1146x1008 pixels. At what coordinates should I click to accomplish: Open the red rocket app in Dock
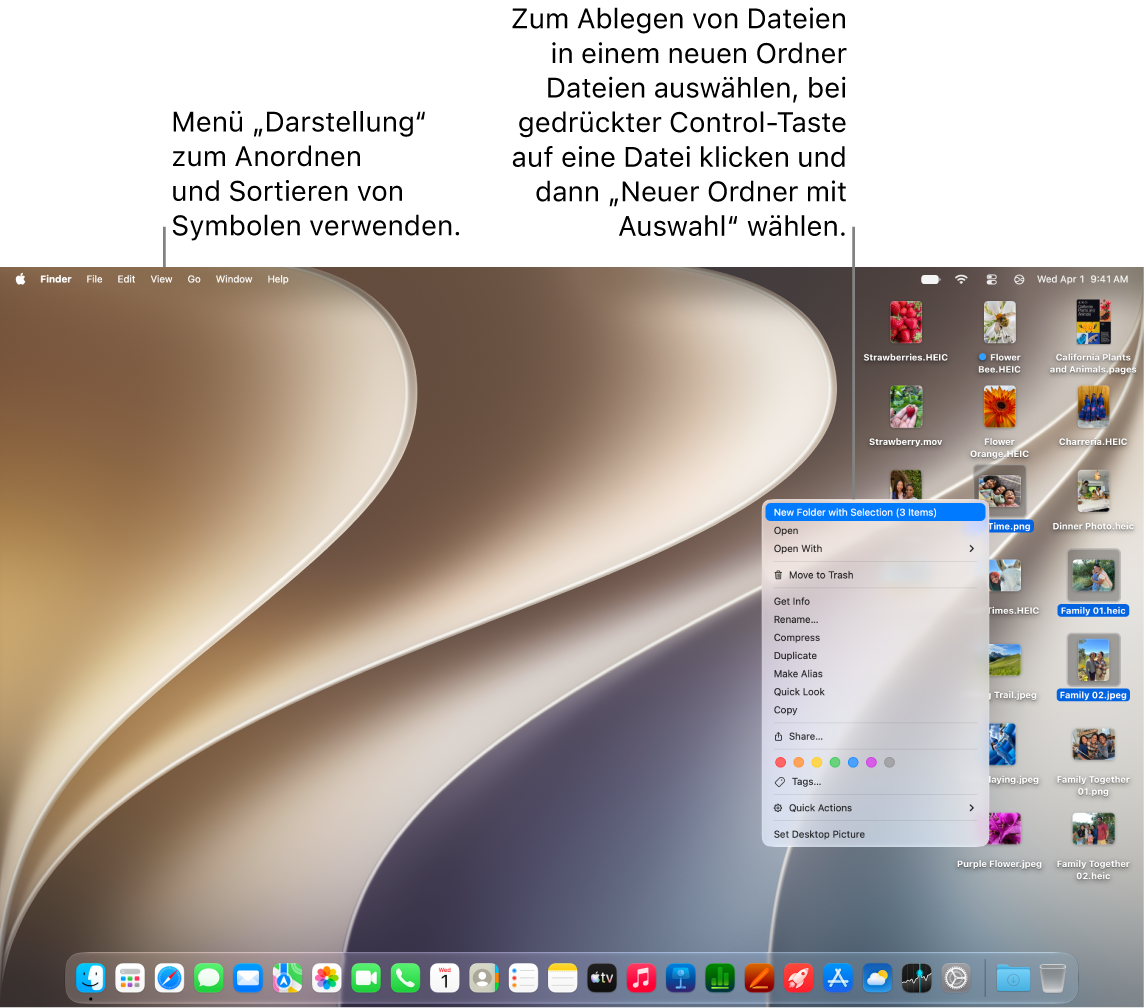[799, 978]
